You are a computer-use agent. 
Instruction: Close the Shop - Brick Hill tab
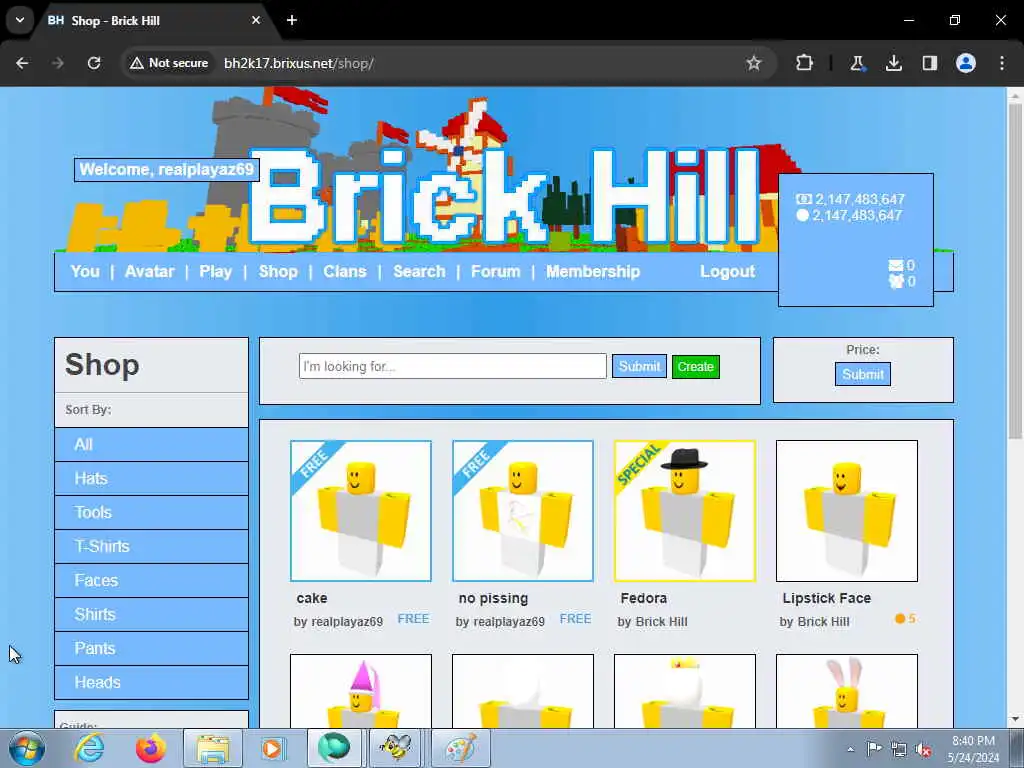click(x=256, y=20)
